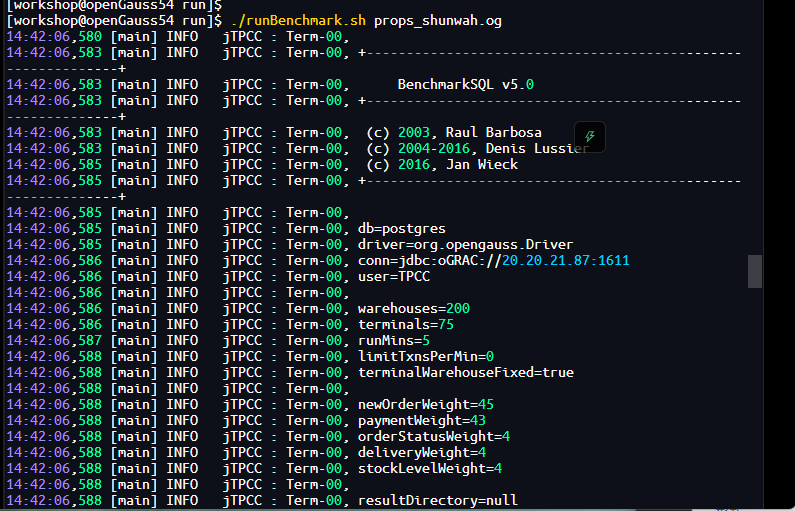The image size is (795, 511).
Task: Click the deliveryWeight=4 line
Action: [422, 452]
